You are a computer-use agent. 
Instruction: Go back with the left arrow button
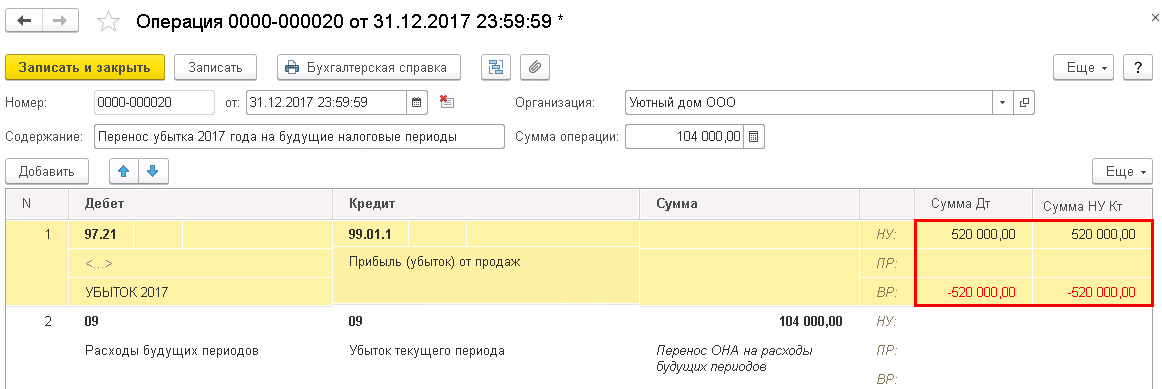(x=25, y=21)
